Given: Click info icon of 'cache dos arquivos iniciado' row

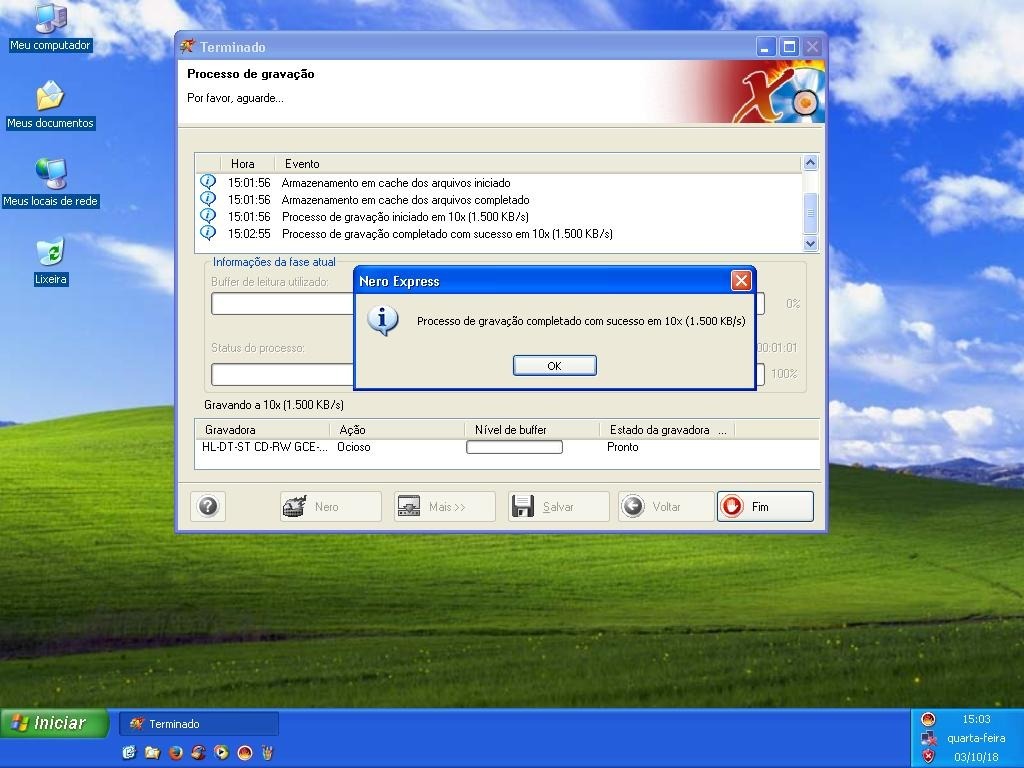Looking at the screenshot, I should 208,182.
